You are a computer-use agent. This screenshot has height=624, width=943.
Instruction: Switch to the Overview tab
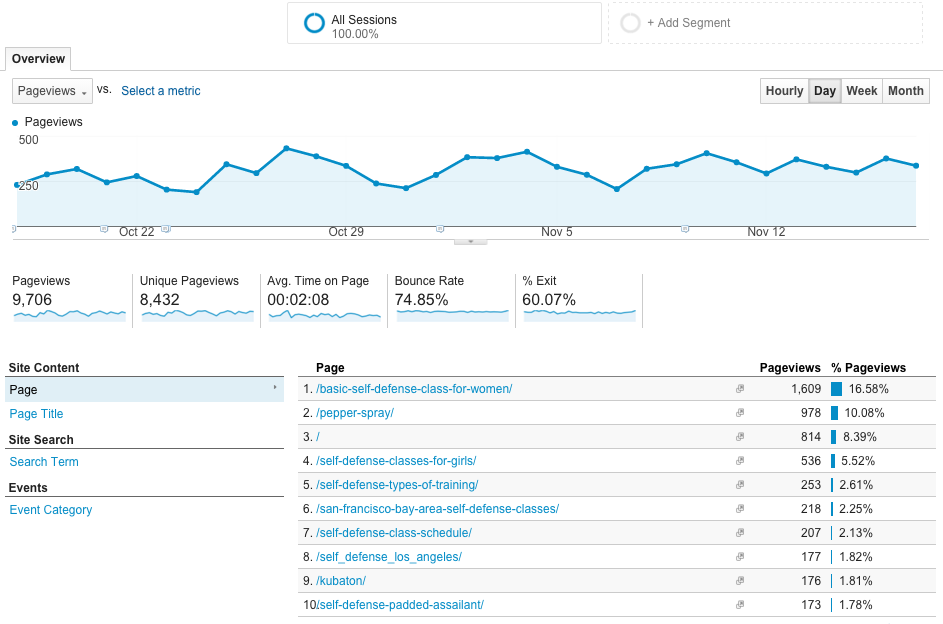point(37,58)
